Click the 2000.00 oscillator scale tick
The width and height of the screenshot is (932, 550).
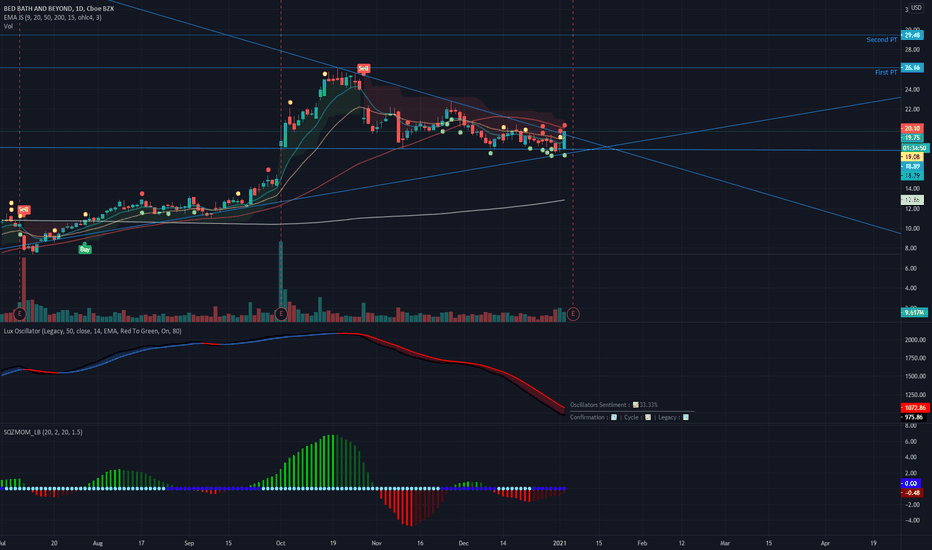tap(915, 340)
